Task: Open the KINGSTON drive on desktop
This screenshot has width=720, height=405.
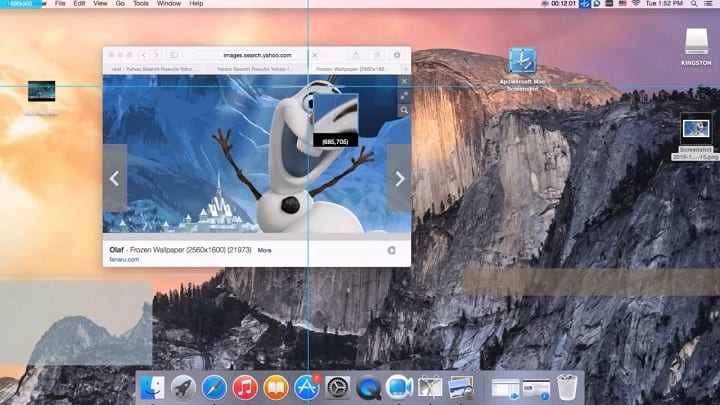Action: click(x=696, y=44)
